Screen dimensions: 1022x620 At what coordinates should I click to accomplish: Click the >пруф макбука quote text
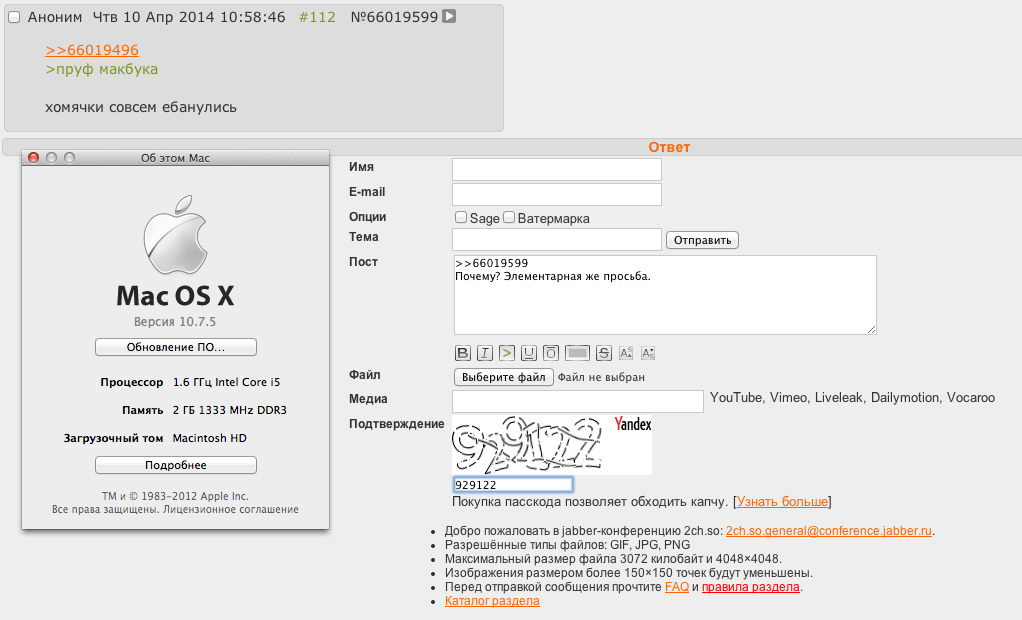click(x=102, y=69)
